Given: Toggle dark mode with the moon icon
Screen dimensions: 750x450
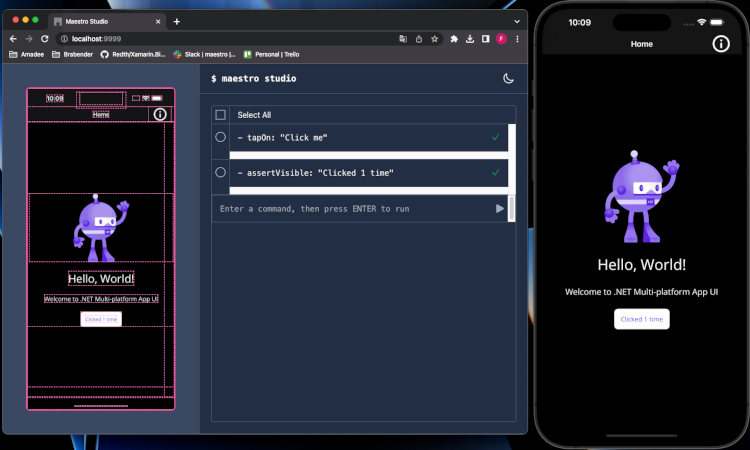Looking at the screenshot, I should pyautogui.click(x=508, y=78).
